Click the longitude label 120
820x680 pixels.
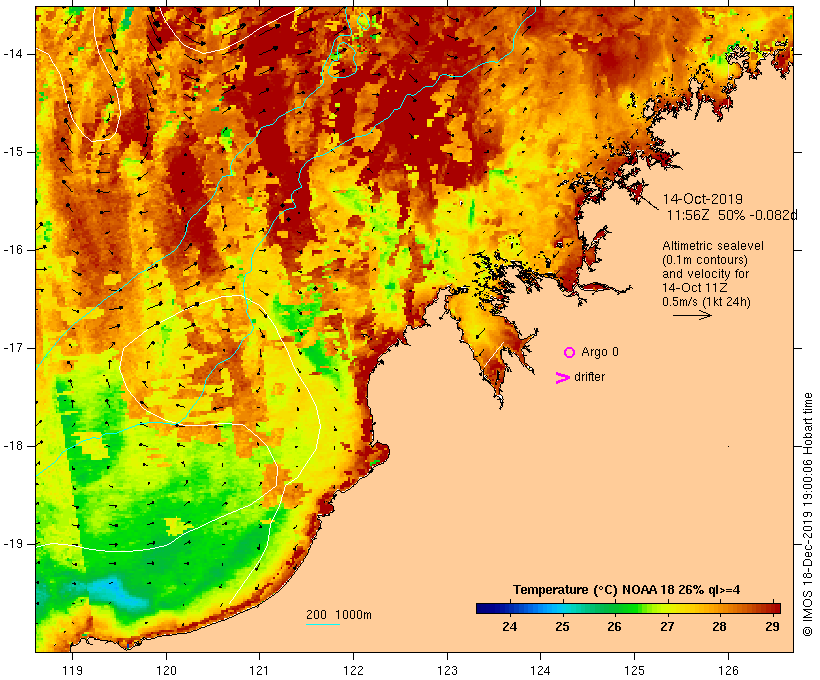click(x=166, y=670)
